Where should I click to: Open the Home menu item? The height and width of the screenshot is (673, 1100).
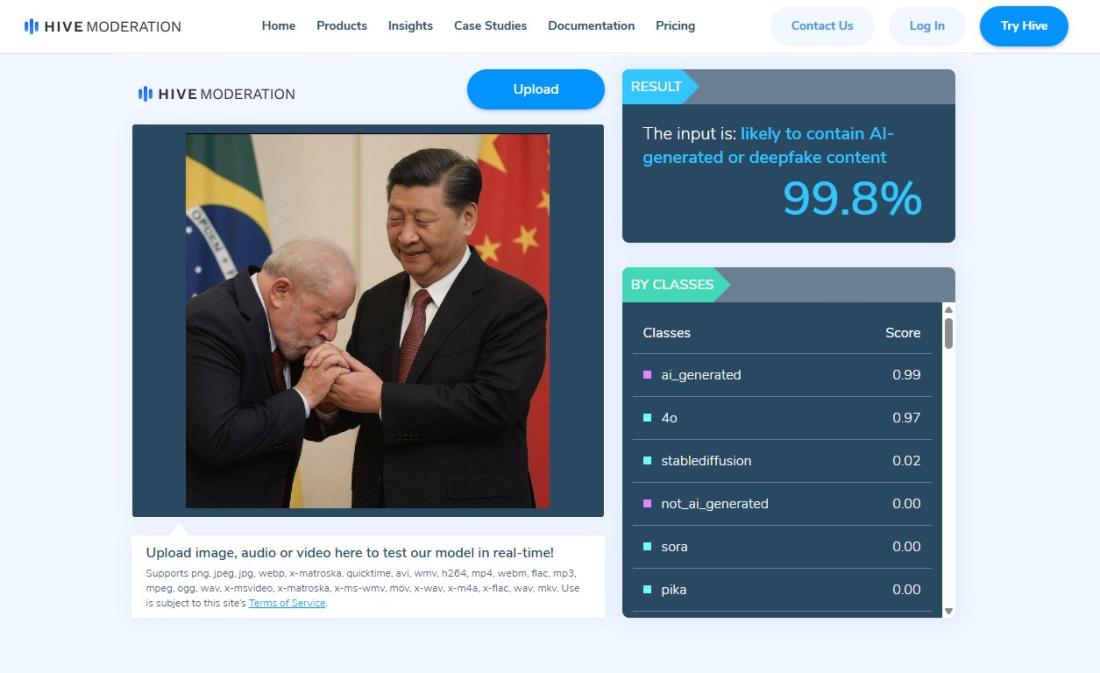pos(279,26)
